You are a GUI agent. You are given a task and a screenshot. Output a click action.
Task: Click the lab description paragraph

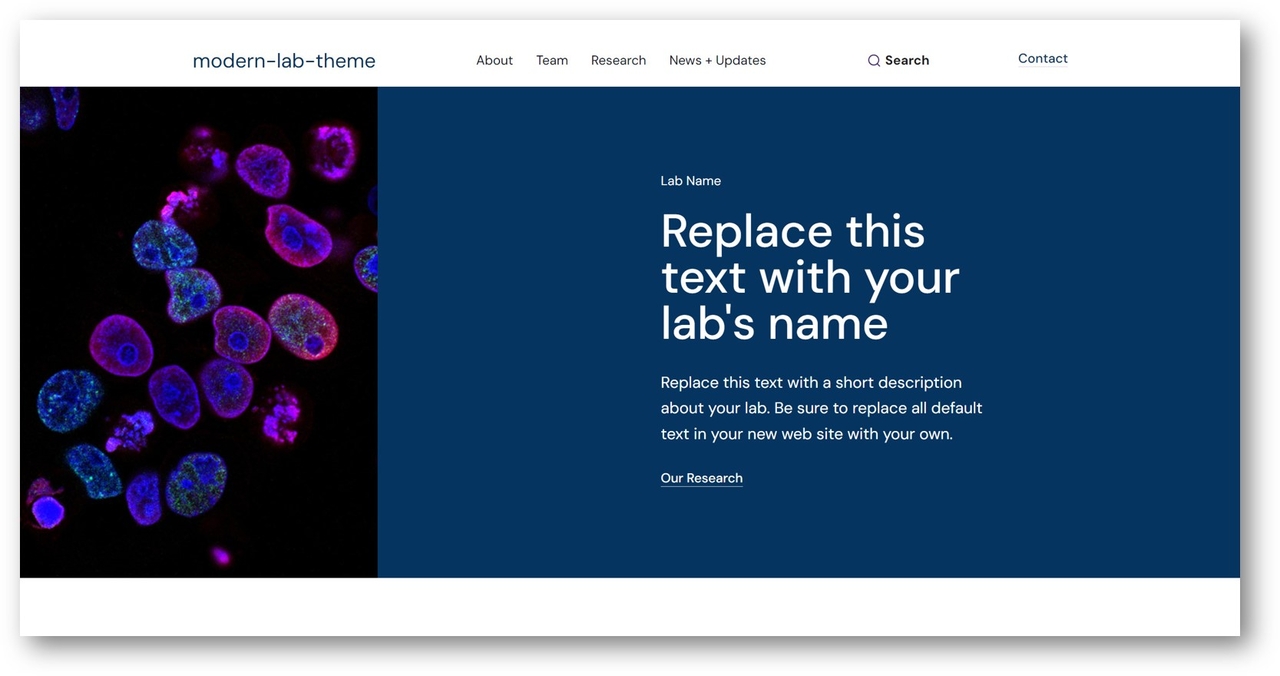[820, 407]
